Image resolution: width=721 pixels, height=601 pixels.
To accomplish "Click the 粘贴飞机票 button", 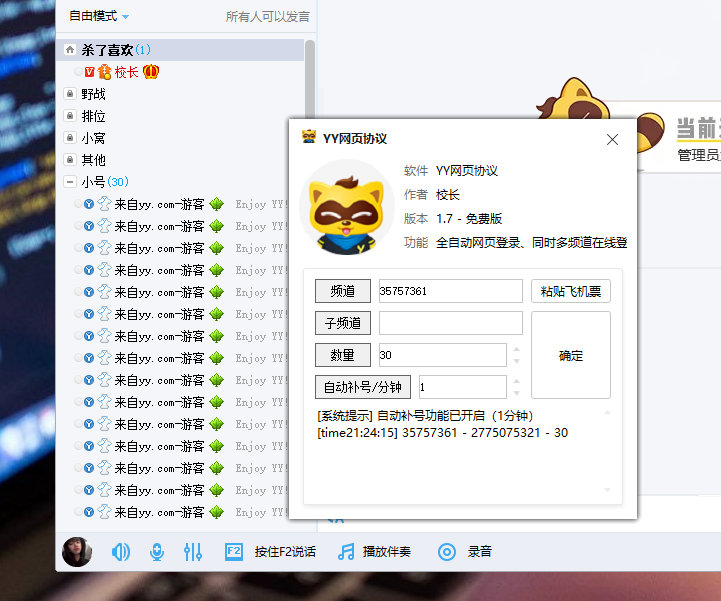I will click(571, 291).
